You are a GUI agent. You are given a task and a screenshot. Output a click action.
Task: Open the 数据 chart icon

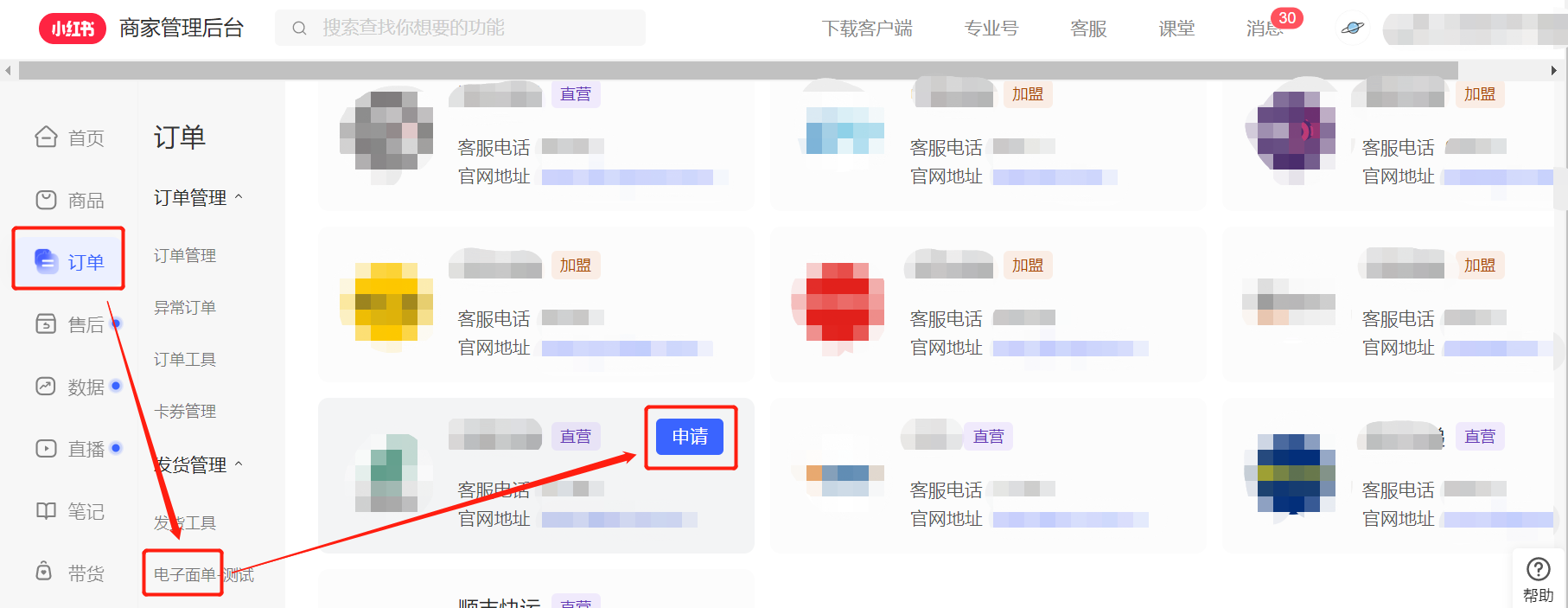tap(46, 386)
